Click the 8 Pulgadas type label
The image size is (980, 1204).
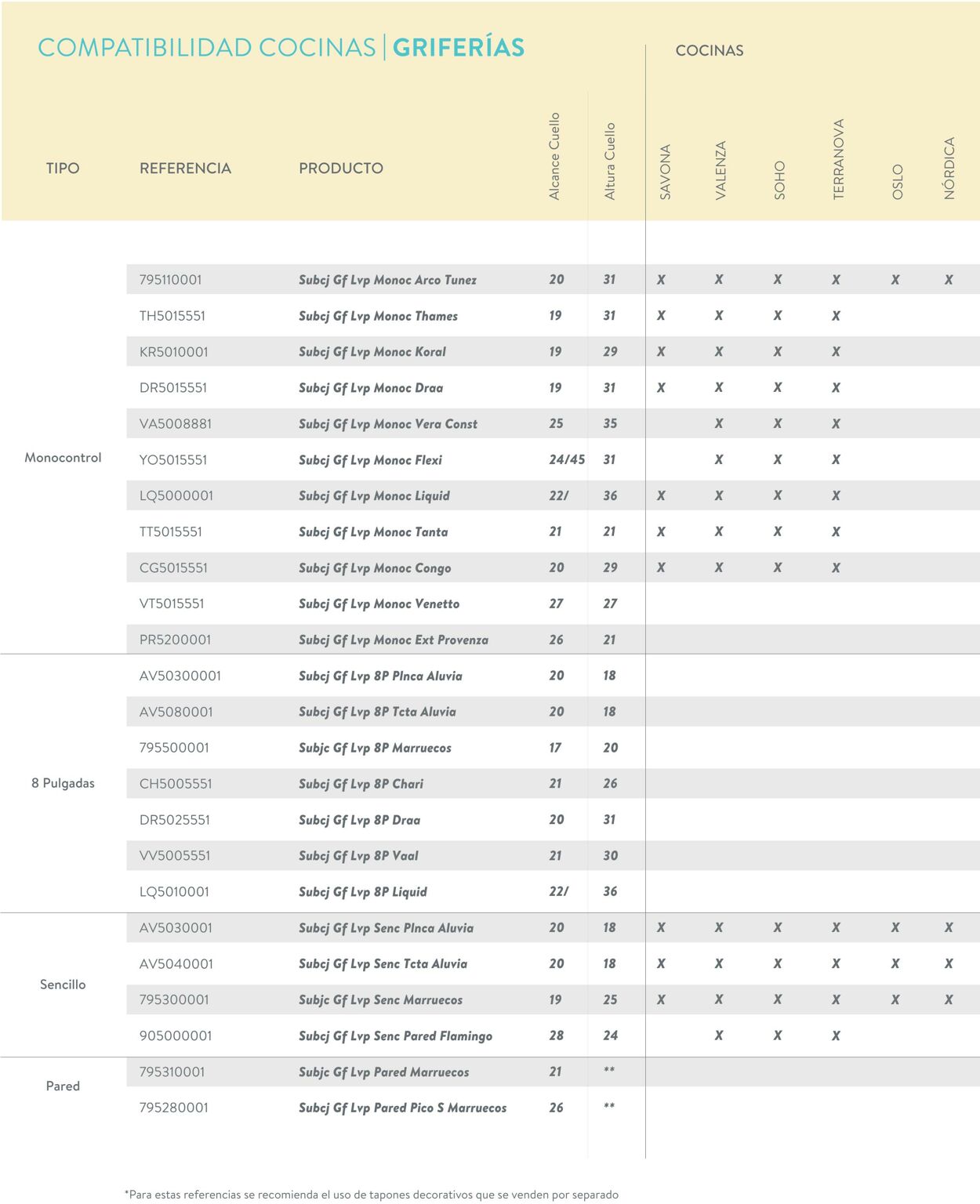point(63,783)
